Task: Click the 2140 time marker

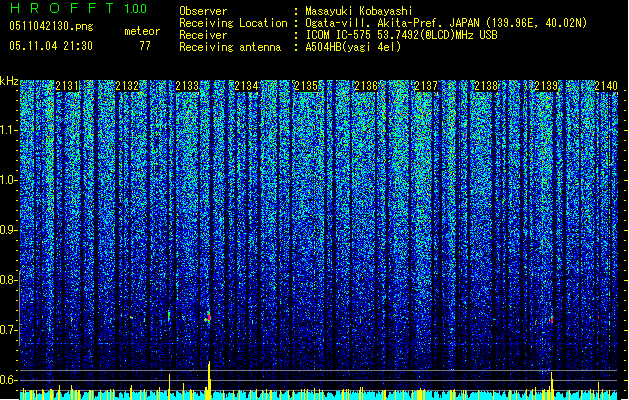Action: pos(606,86)
